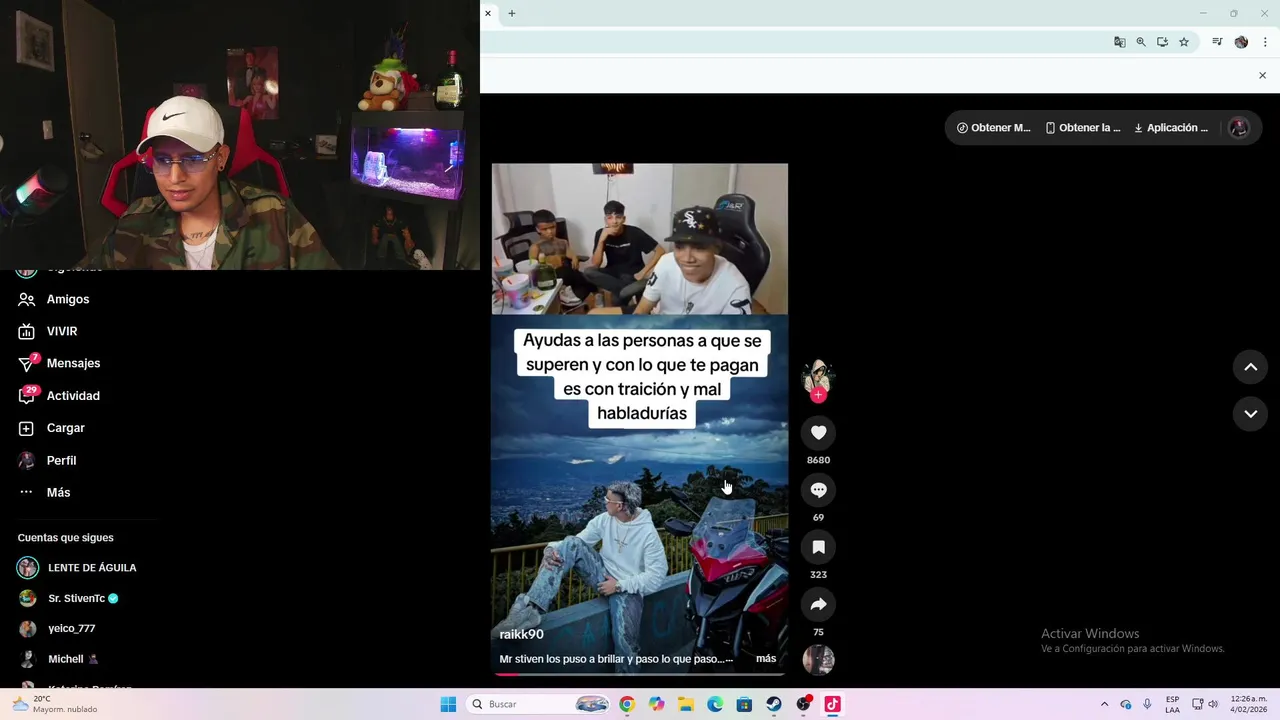Screen dimensions: 1280x720
Task: Open the creator's avatar above the like button
Action: coord(818,375)
